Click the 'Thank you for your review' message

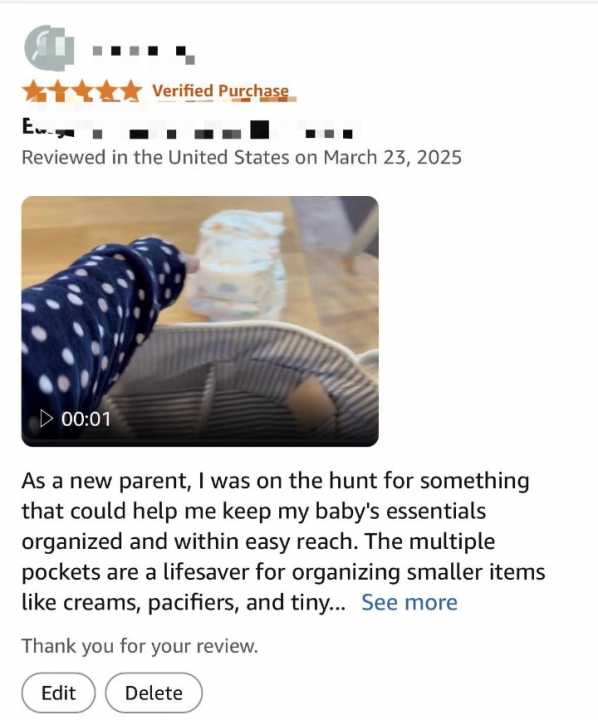click(x=140, y=646)
